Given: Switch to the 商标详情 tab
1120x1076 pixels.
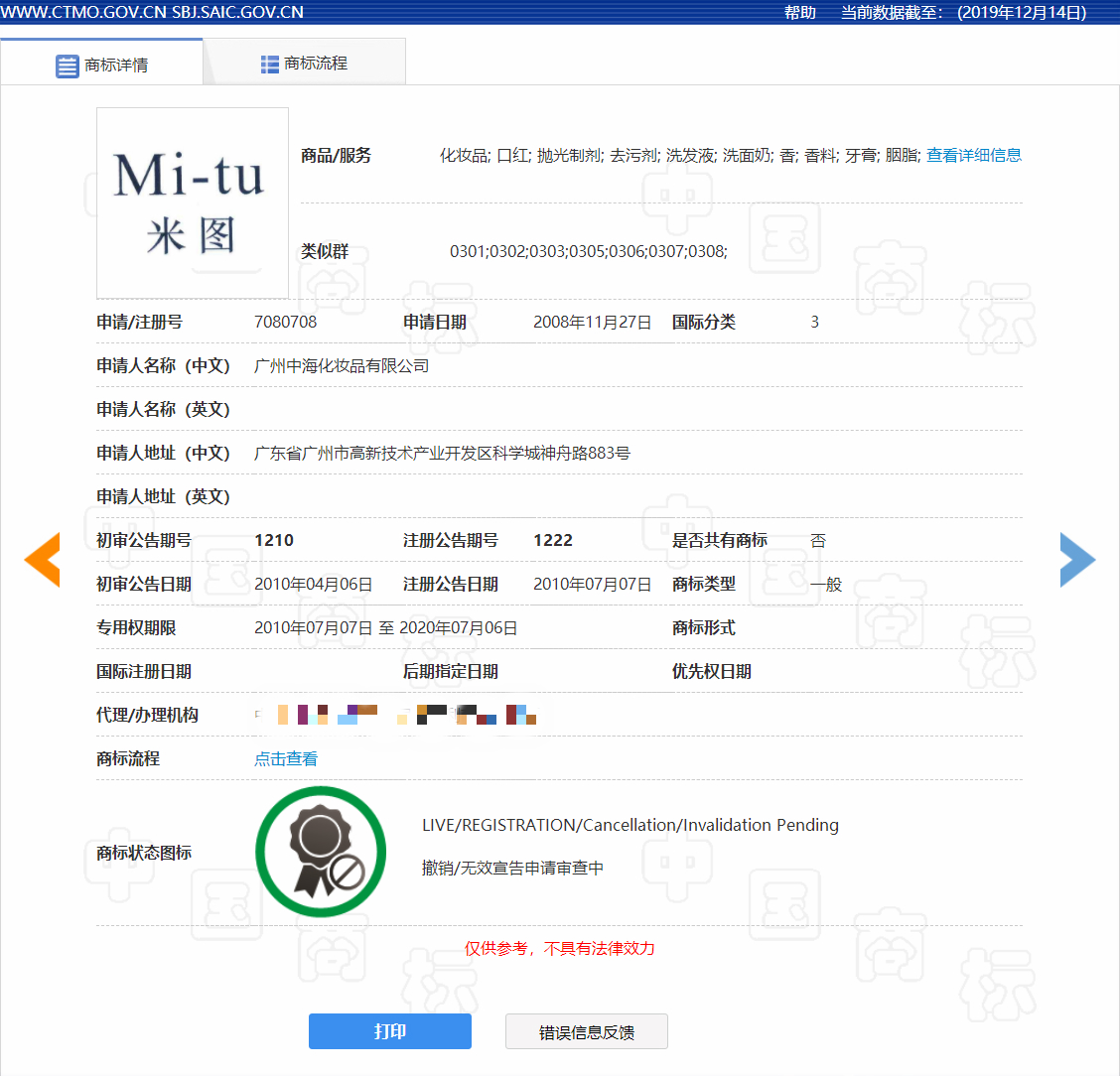Looking at the screenshot, I should pyautogui.click(x=119, y=63).
